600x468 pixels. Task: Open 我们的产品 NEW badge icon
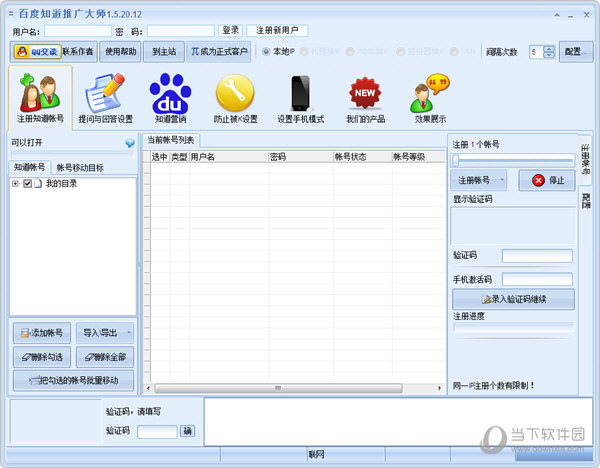tap(365, 98)
